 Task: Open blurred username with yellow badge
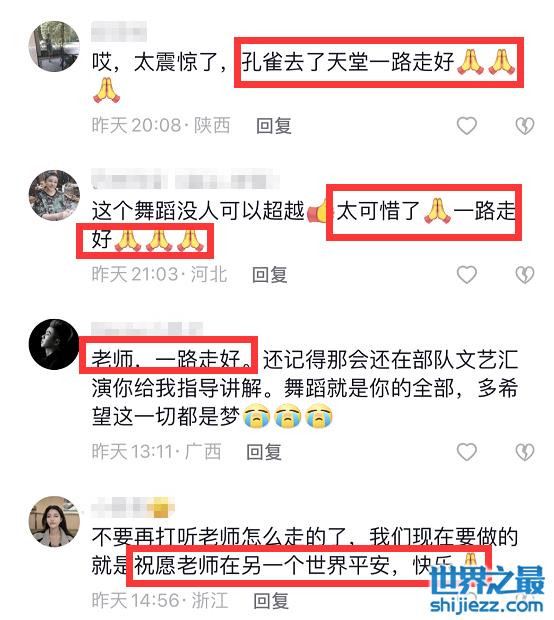pos(133,506)
